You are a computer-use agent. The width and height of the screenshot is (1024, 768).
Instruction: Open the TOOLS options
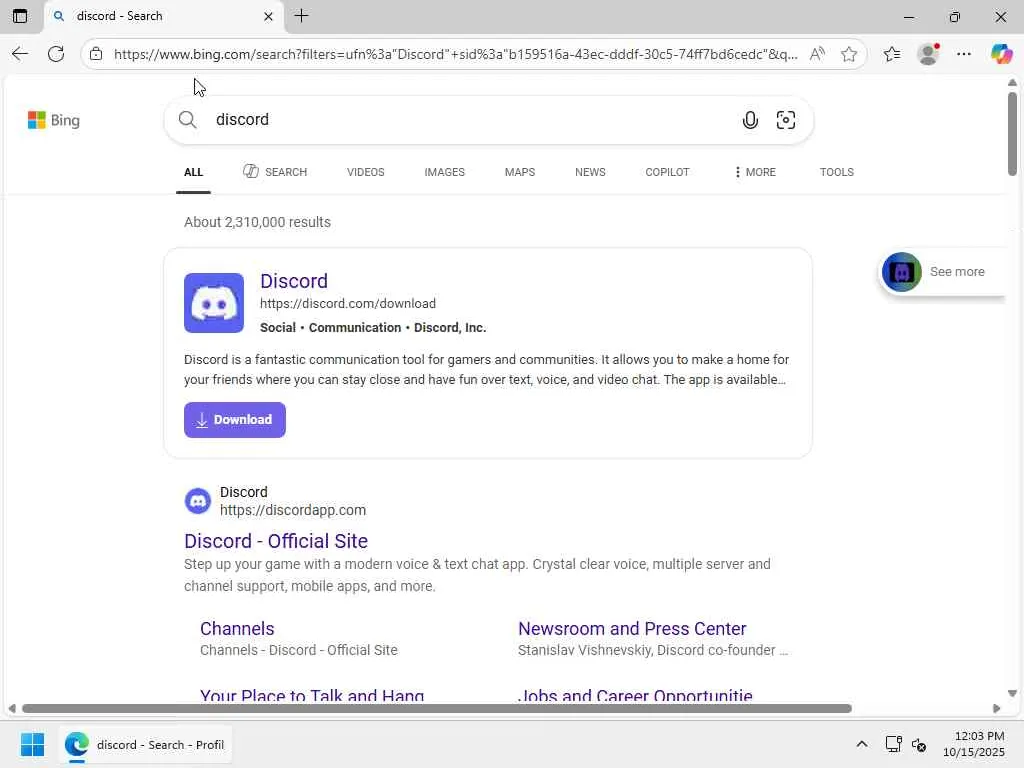(837, 172)
